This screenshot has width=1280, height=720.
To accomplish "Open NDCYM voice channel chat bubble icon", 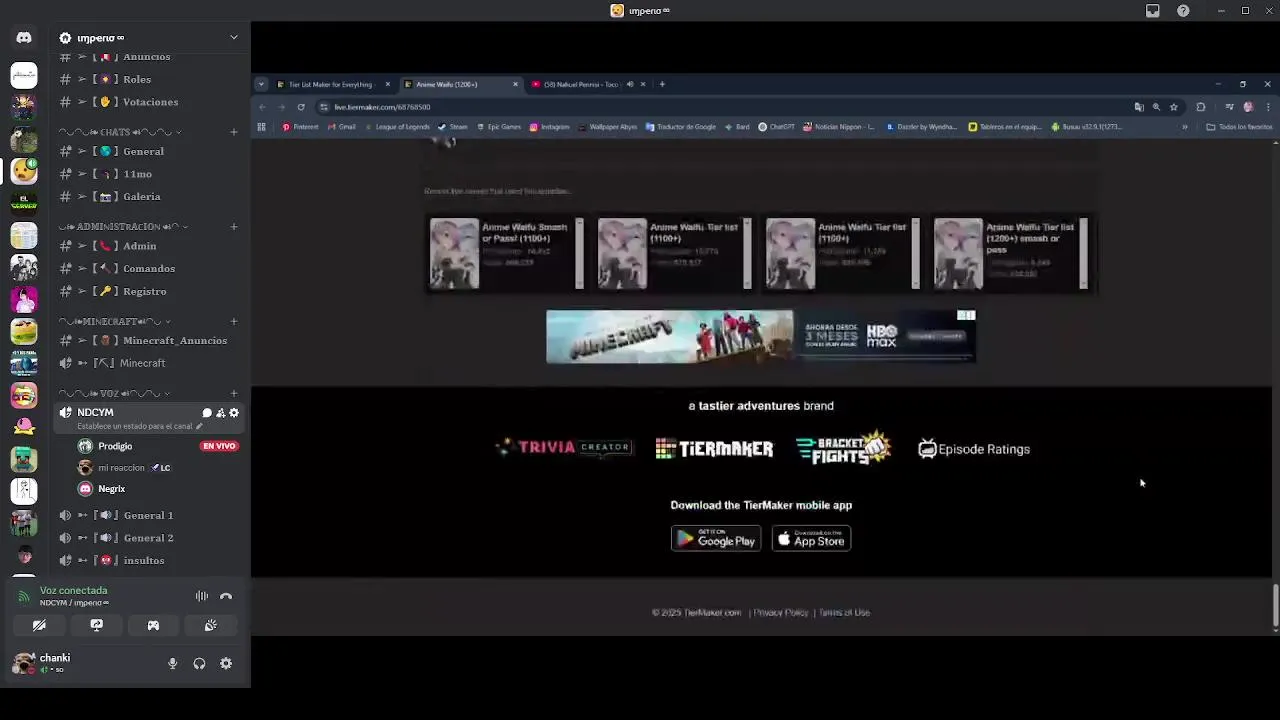I will tap(207, 413).
